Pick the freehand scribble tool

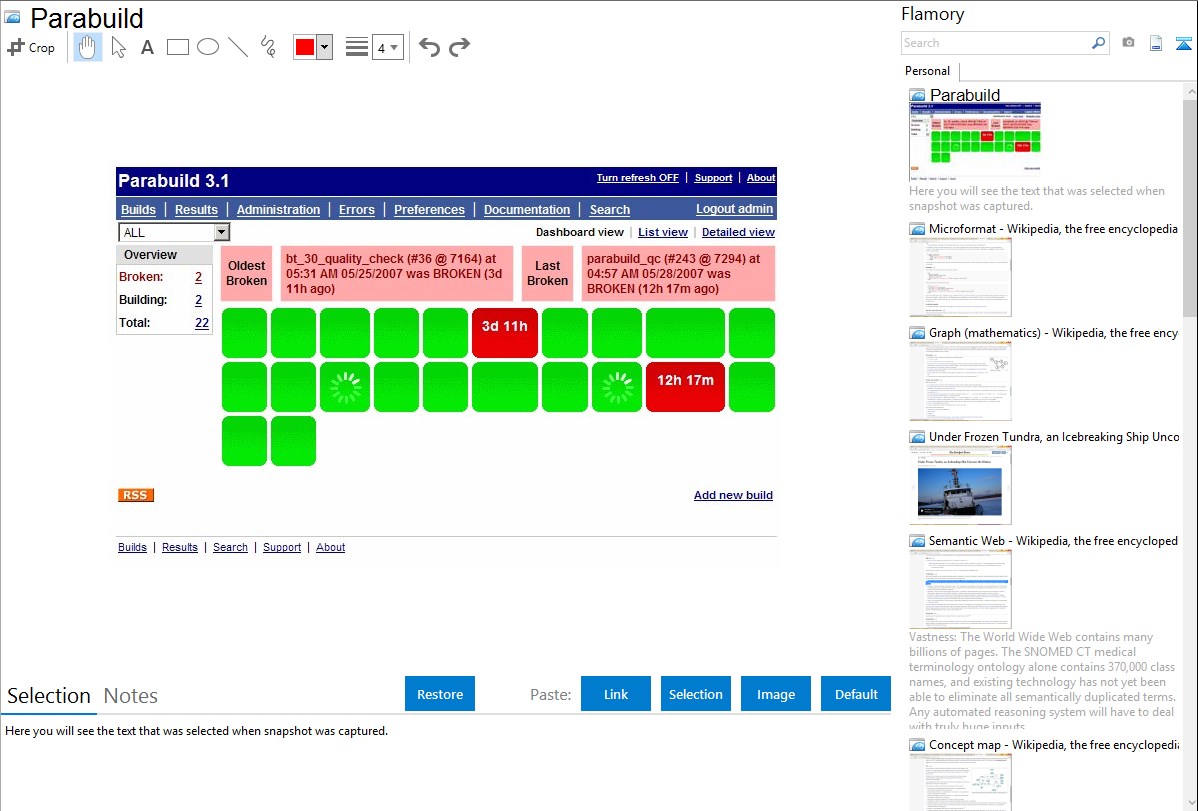[268, 47]
